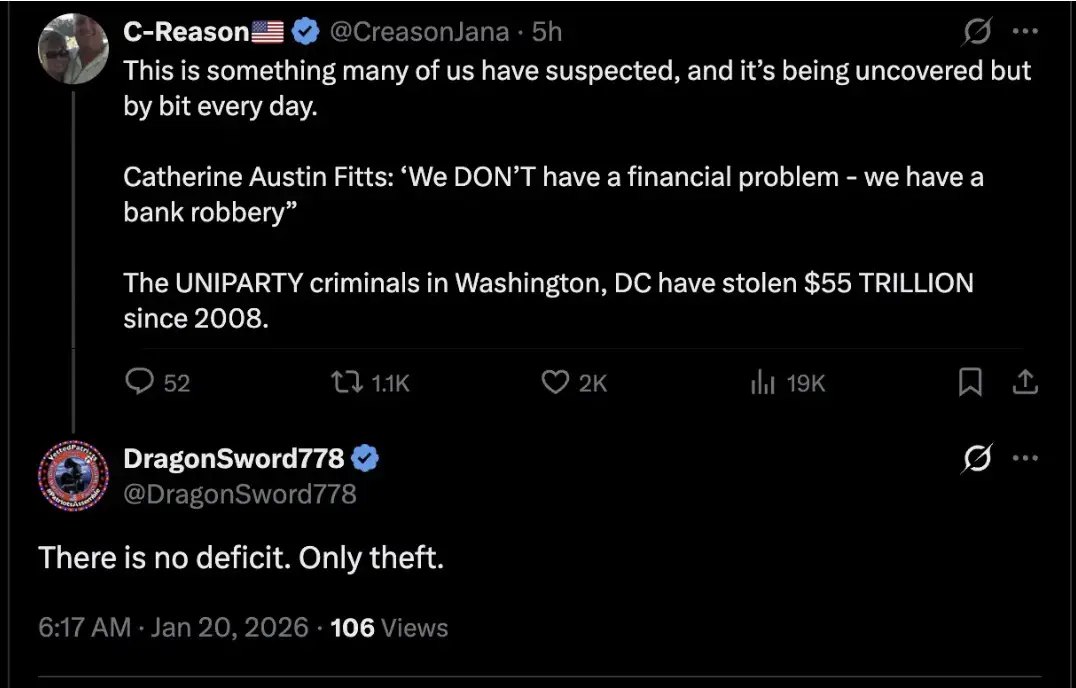
Task: Repost C-Reason's post
Action: [347, 382]
